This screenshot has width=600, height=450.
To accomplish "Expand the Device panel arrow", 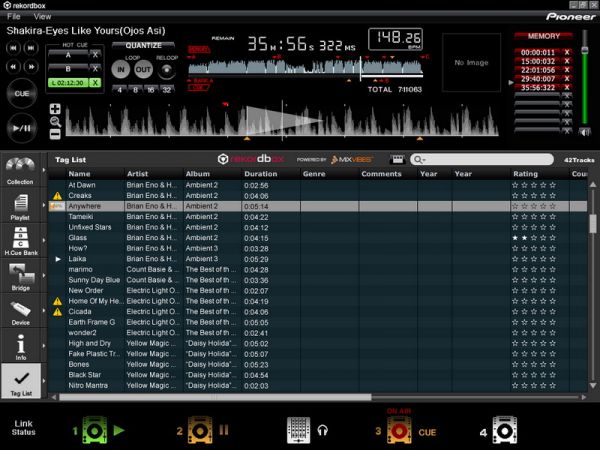I will (x=44, y=311).
